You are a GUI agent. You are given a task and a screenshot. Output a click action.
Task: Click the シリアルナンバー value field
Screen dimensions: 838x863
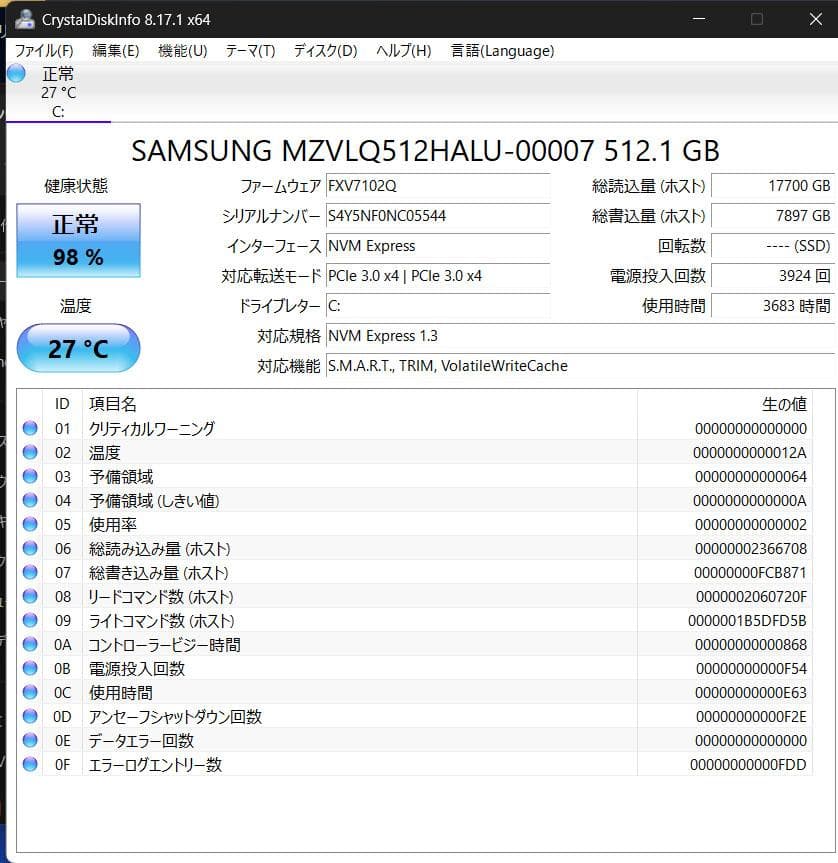pyautogui.click(x=438, y=216)
